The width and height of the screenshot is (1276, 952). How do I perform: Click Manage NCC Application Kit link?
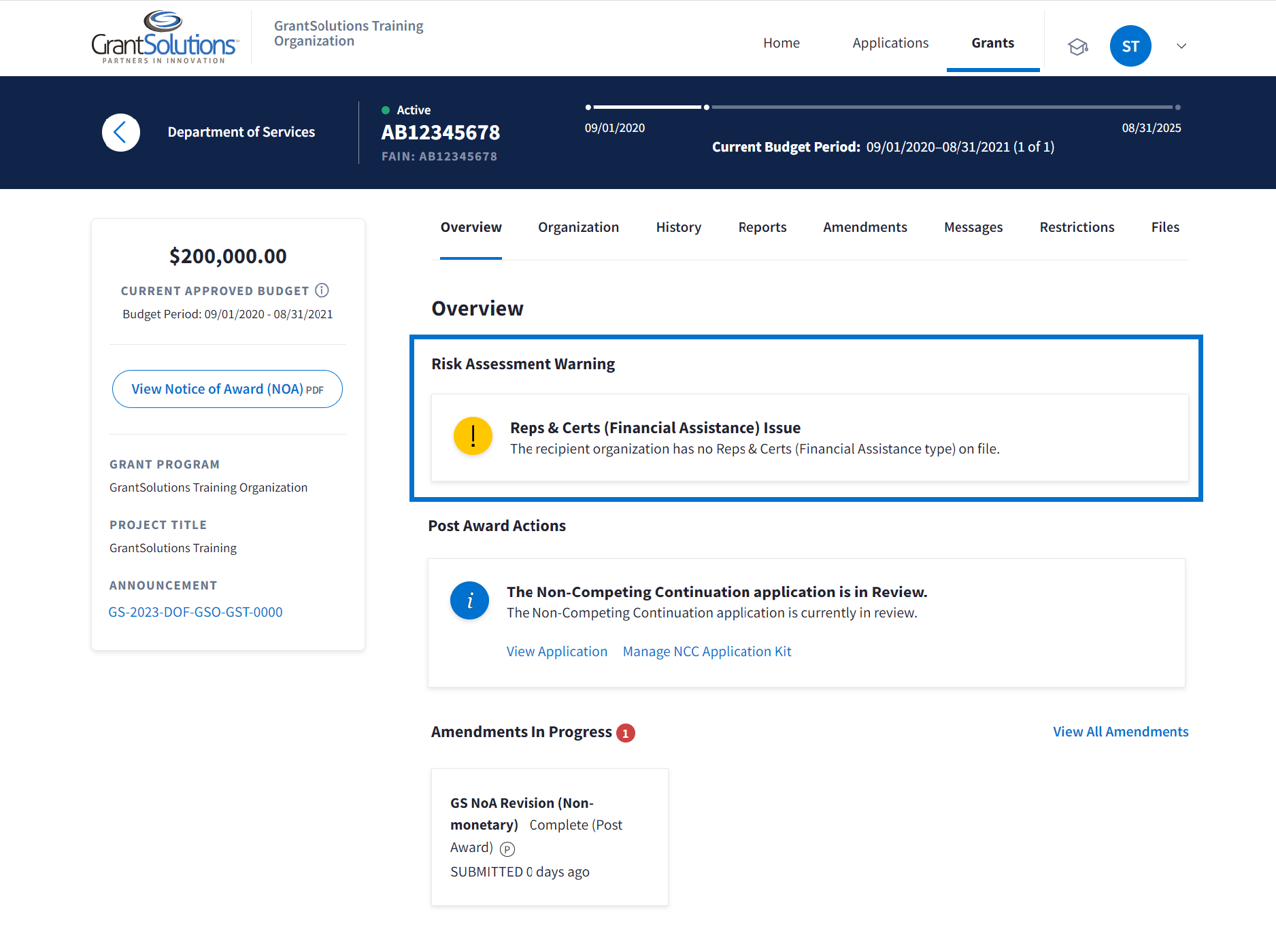click(707, 651)
